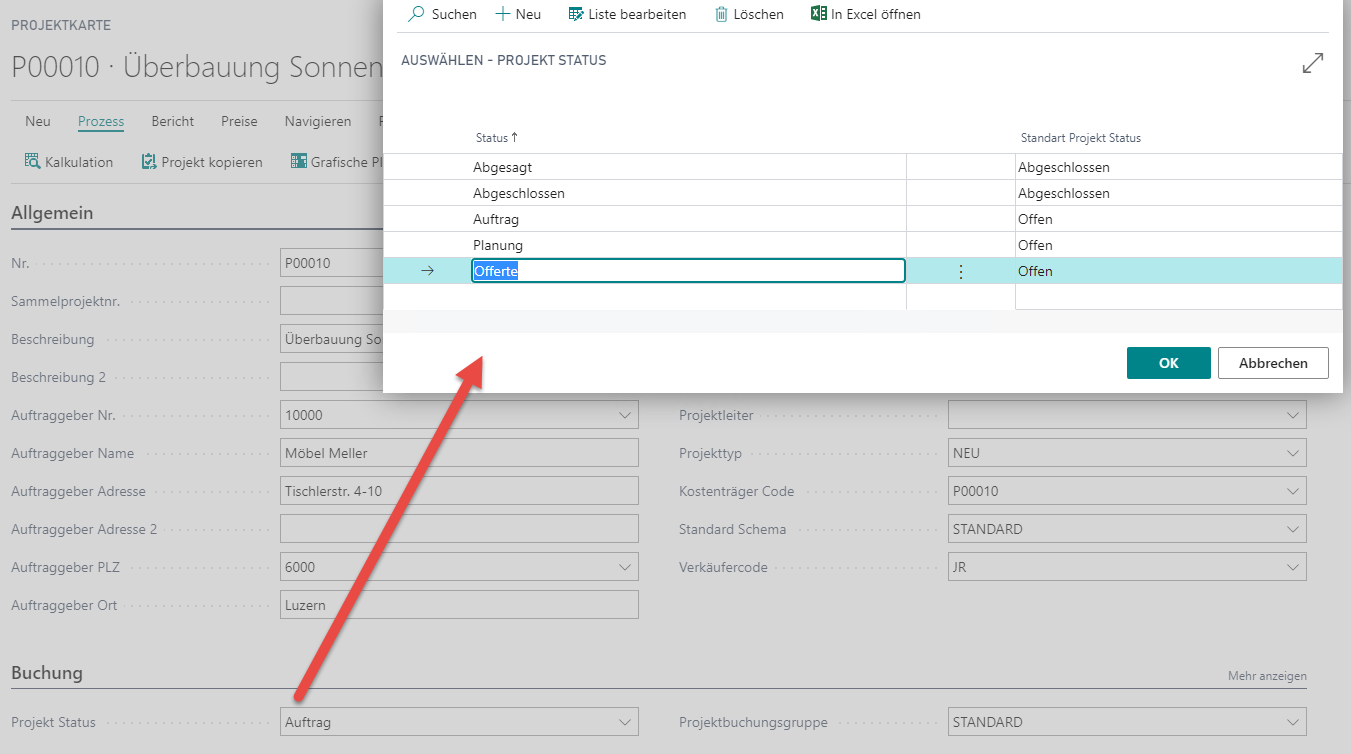Click the Kalkulation icon in Projektkarte
The image size is (1351, 754).
tap(33, 161)
